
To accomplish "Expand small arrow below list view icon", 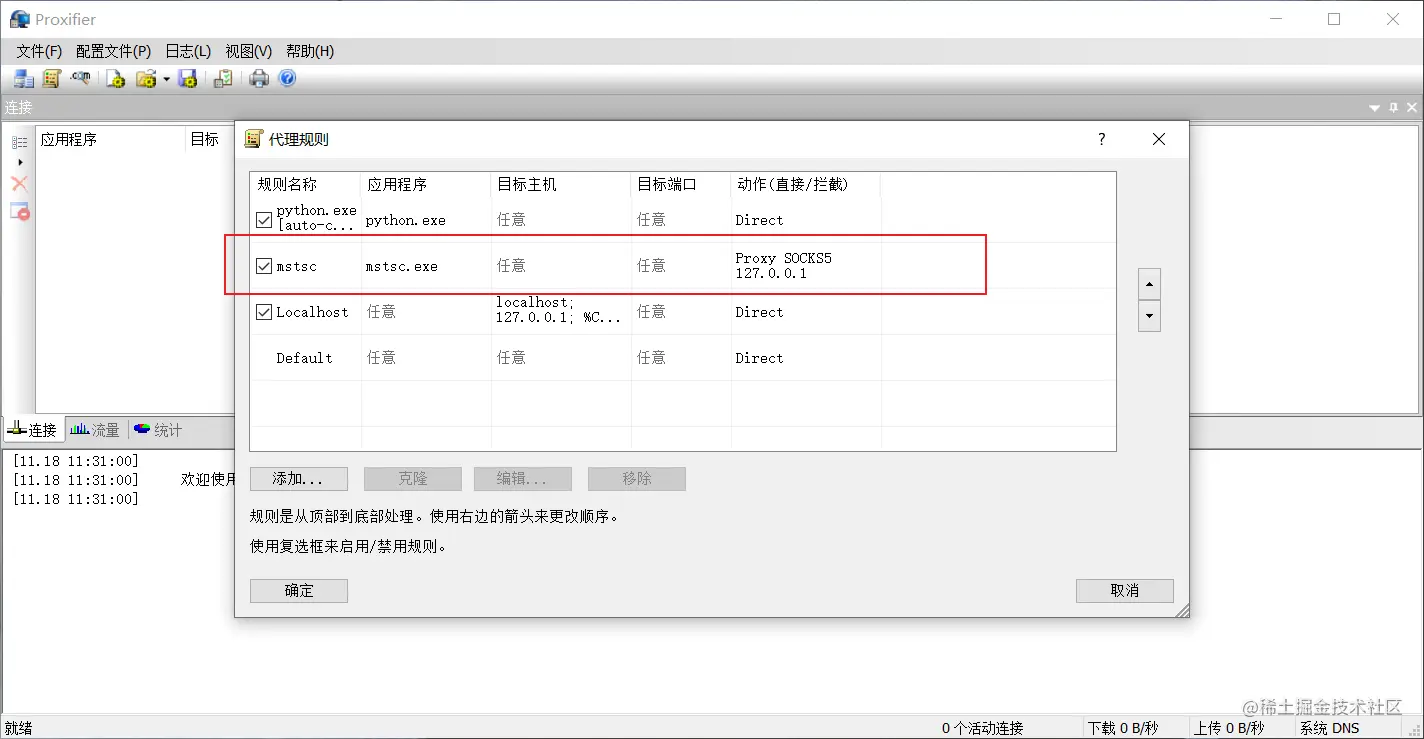I will coord(20,162).
